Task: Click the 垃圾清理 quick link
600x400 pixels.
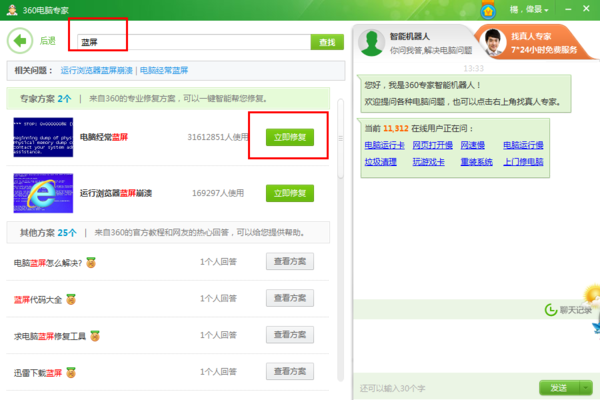Action: click(380, 162)
